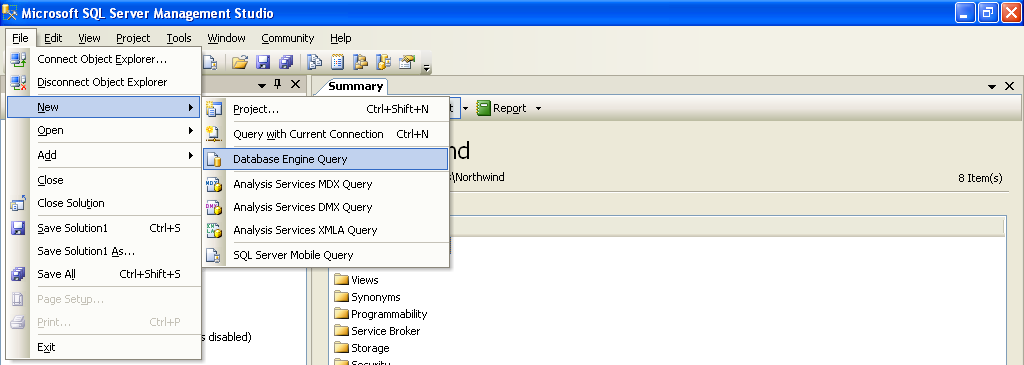Viewport: 1024px width, 365px height.
Task: Select the Synonyms folder in Summary
Action: 367,296
